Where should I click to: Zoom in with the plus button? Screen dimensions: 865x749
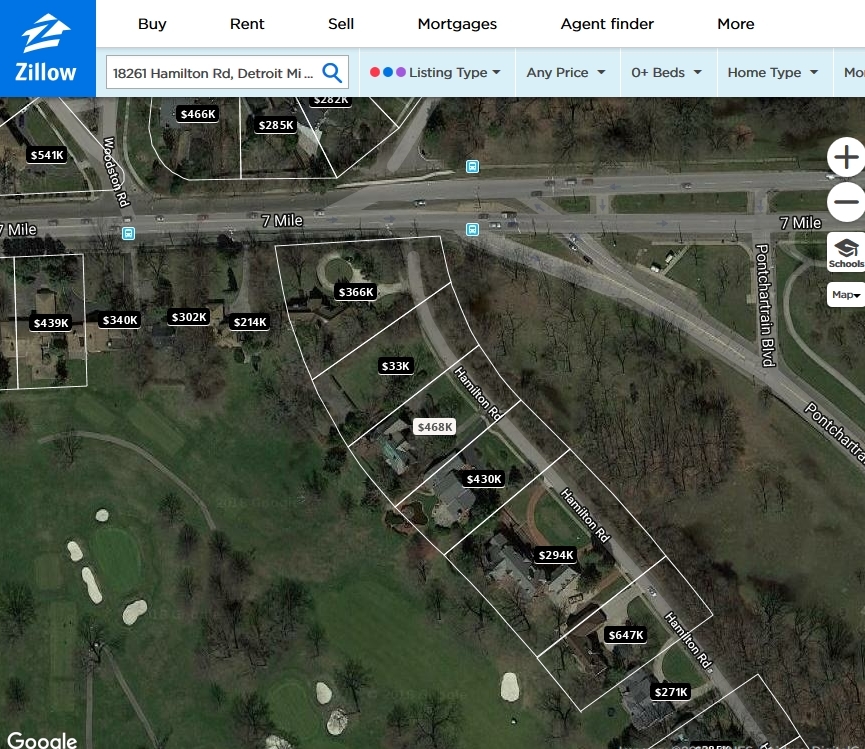pos(846,157)
